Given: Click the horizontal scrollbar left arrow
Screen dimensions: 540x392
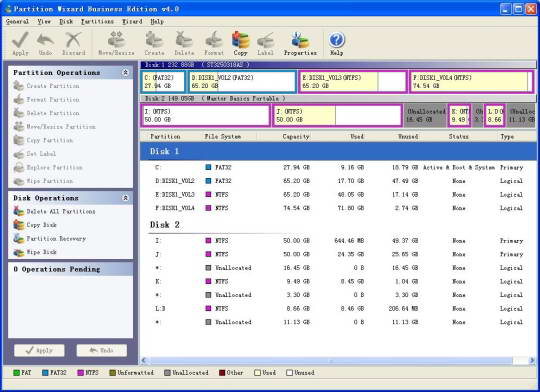Looking at the screenshot, I should [144, 361].
